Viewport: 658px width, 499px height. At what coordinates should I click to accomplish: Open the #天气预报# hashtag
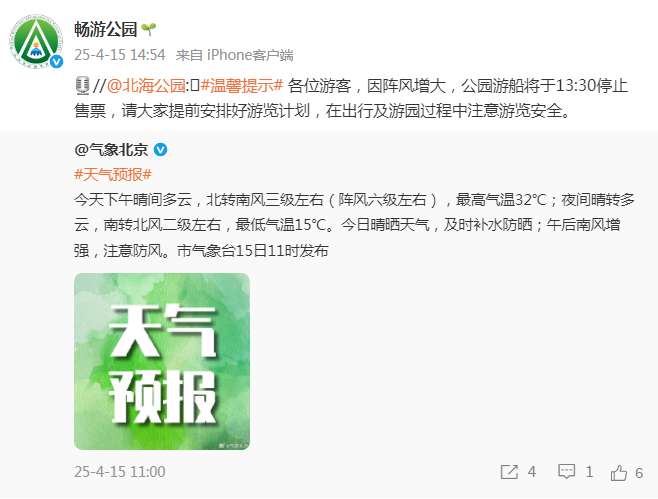(113, 175)
